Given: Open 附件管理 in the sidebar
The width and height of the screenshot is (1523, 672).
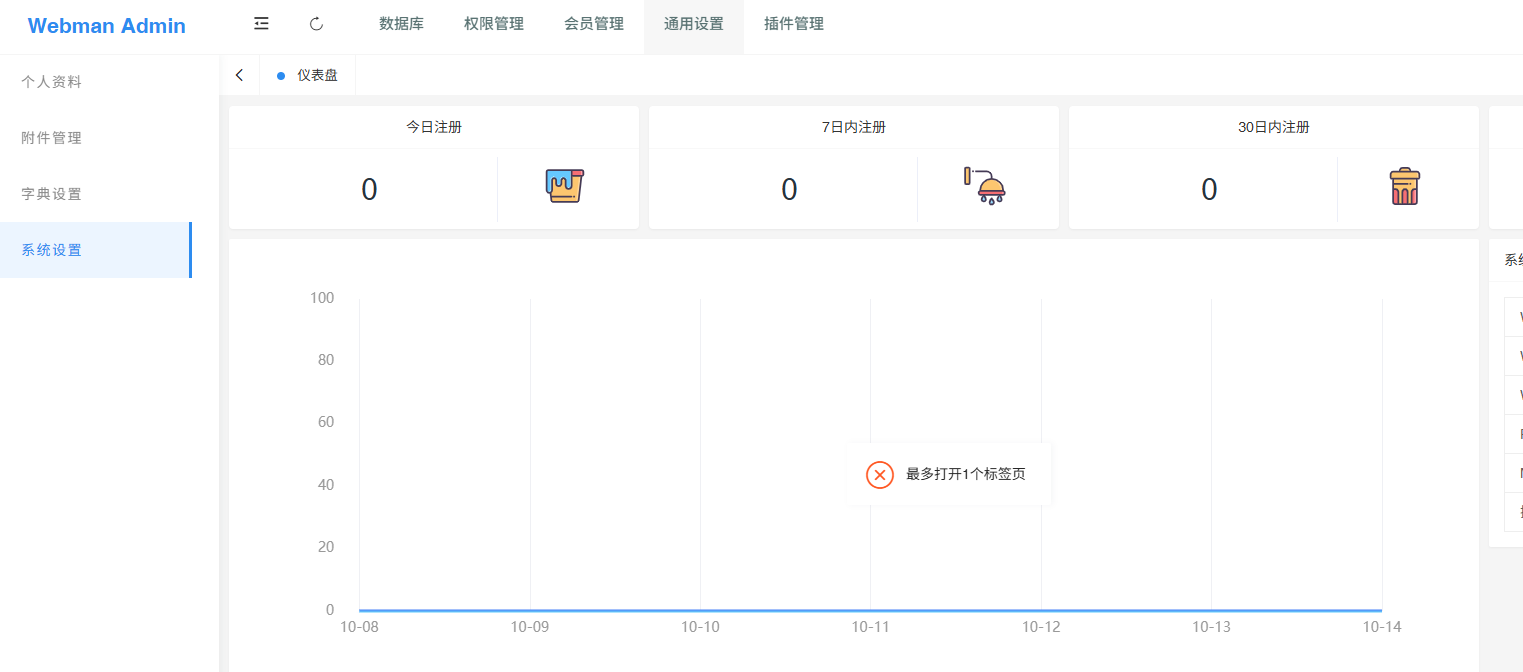Looking at the screenshot, I should (52, 138).
